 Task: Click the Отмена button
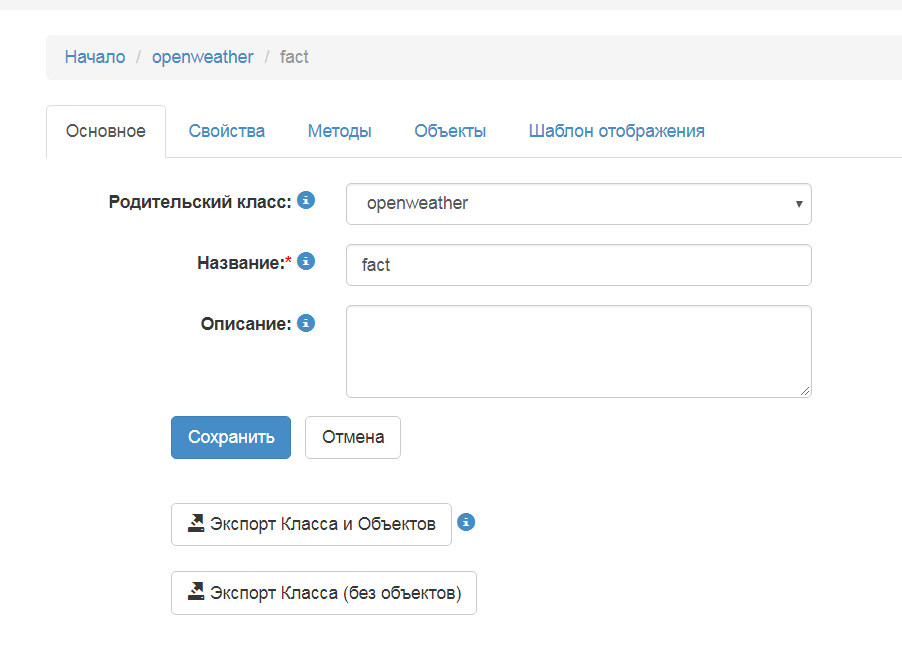tap(352, 437)
